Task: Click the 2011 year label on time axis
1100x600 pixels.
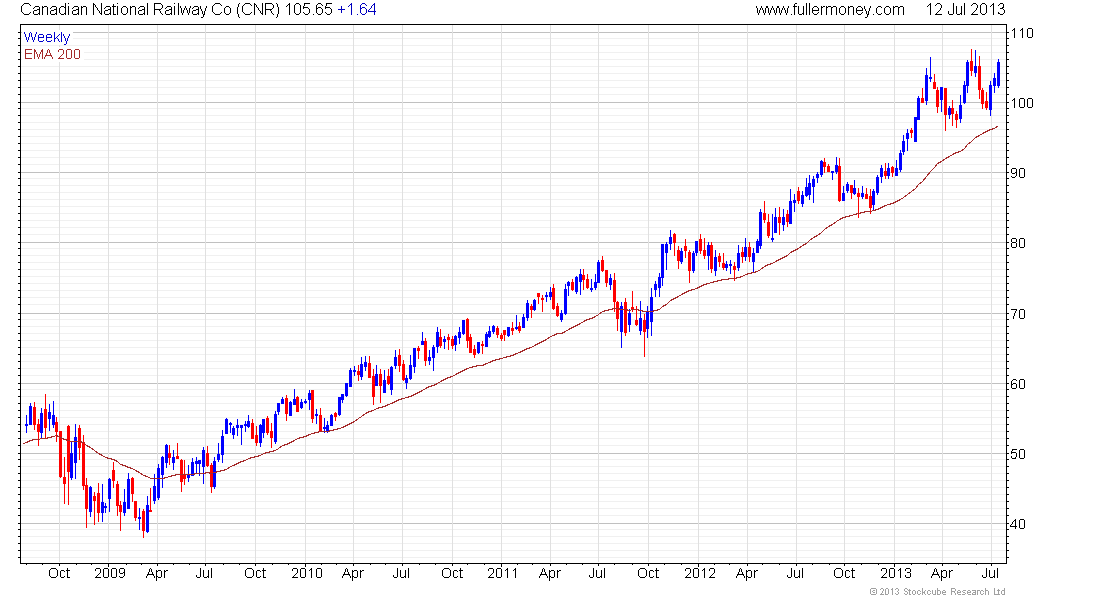Action: (x=503, y=573)
